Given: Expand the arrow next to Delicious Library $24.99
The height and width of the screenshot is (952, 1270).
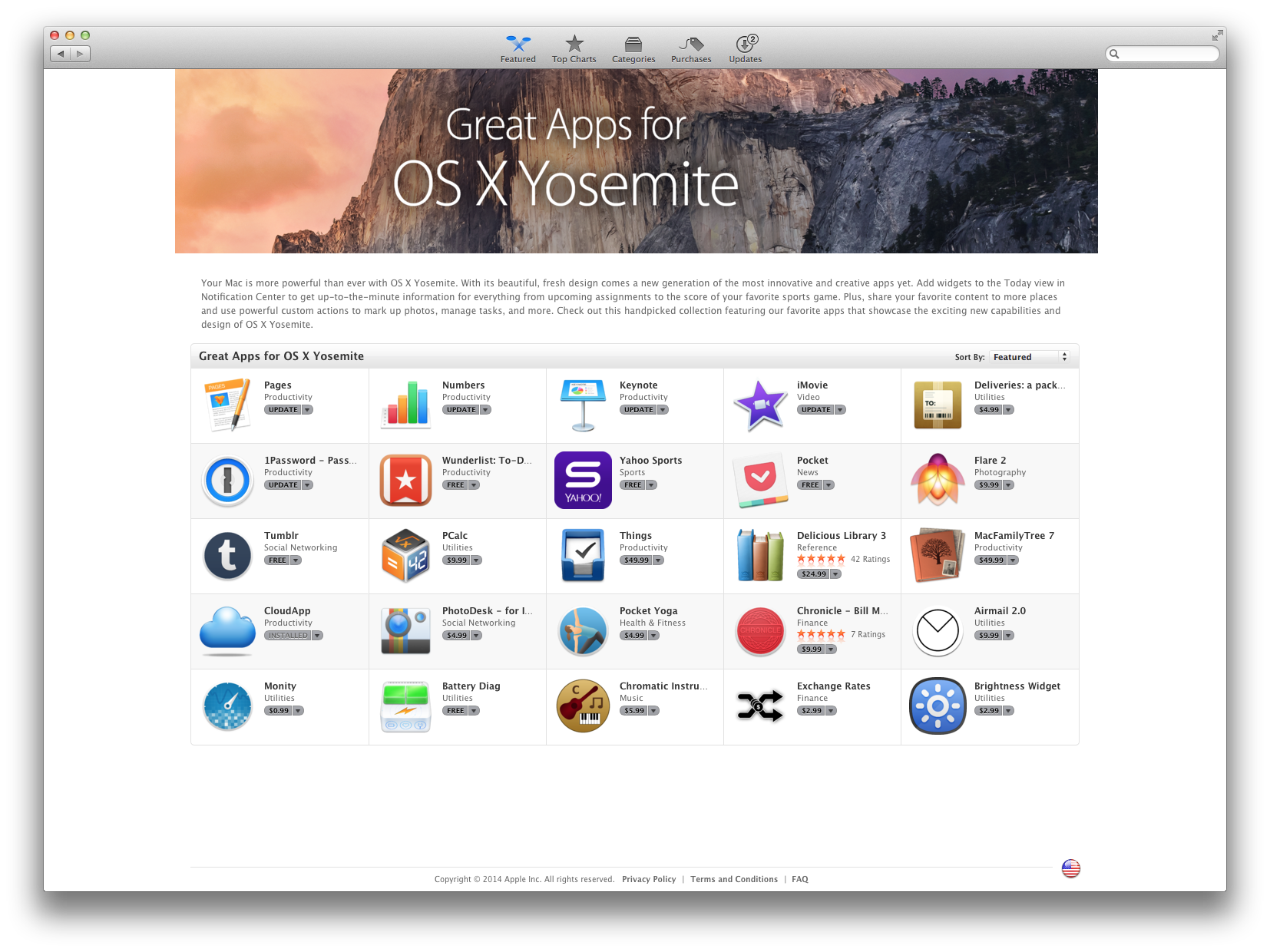Looking at the screenshot, I should tap(835, 574).
